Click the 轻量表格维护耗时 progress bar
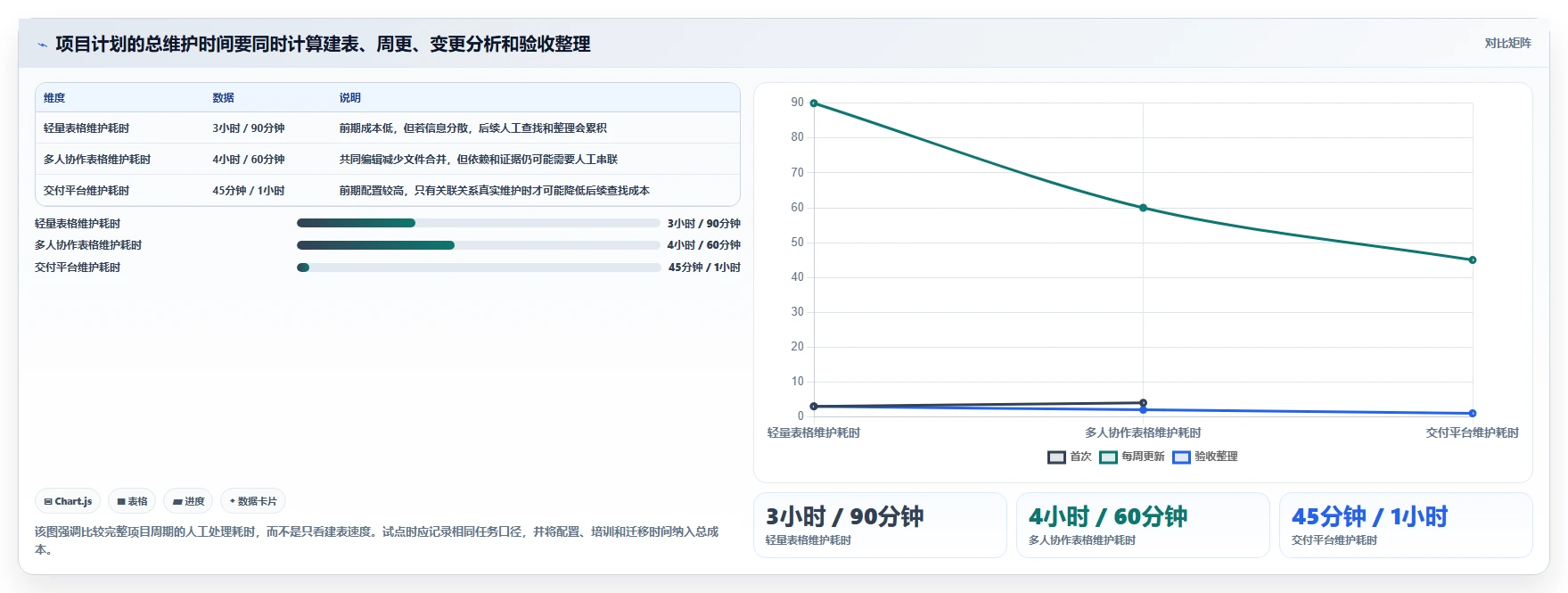The height and width of the screenshot is (593, 1568). [478, 223]
